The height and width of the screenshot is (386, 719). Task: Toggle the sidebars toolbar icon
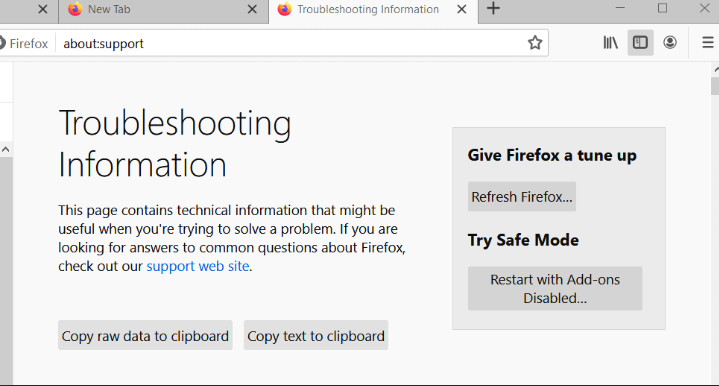(x=640, y=43)
